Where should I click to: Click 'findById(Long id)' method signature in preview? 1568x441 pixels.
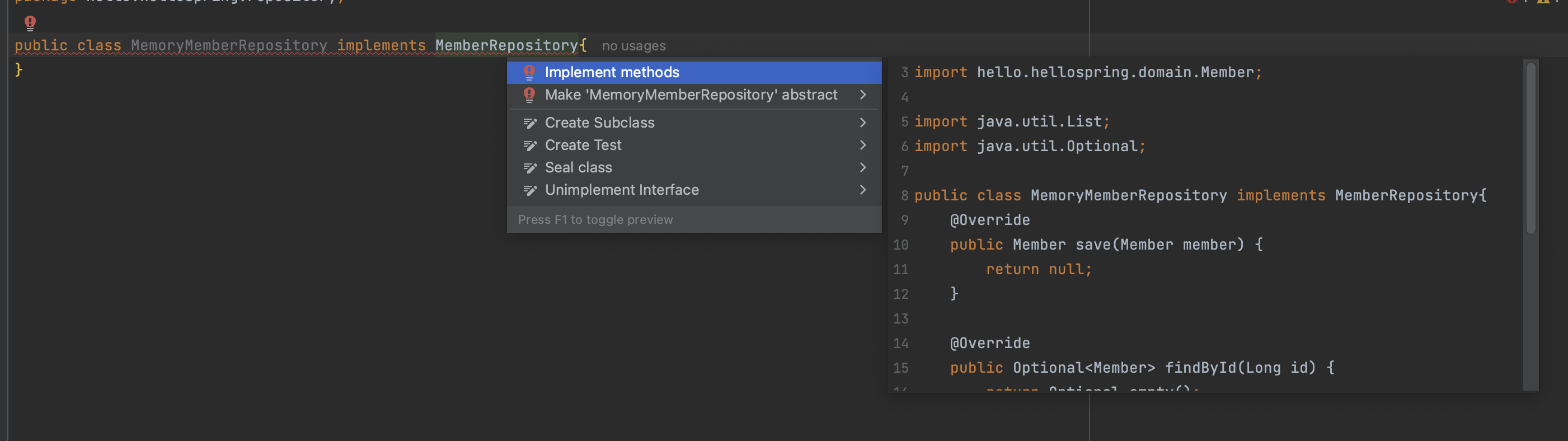pyautogui.click(x=1240, y=368)
